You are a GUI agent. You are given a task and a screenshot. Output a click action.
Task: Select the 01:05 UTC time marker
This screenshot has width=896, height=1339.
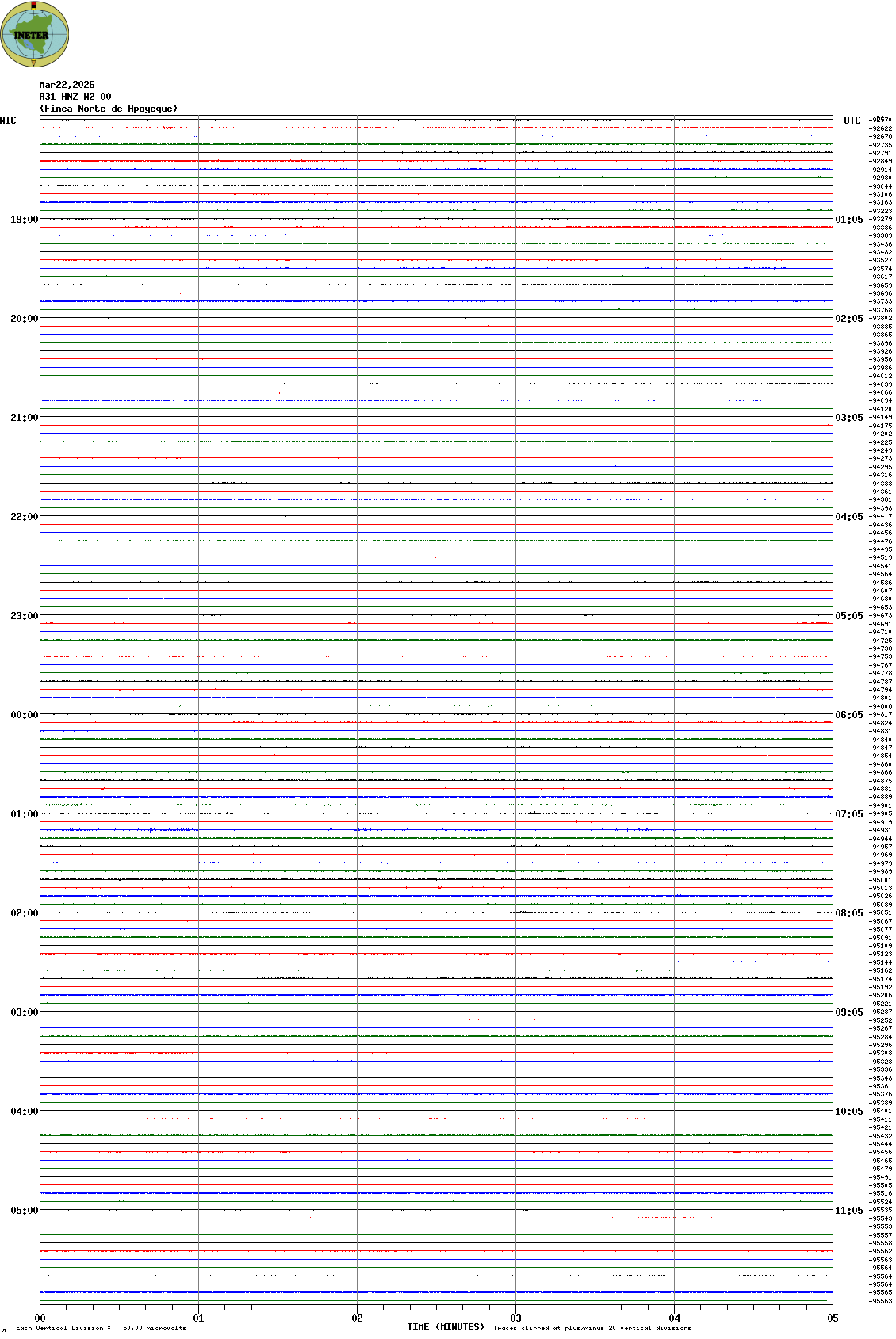(848, 220)
